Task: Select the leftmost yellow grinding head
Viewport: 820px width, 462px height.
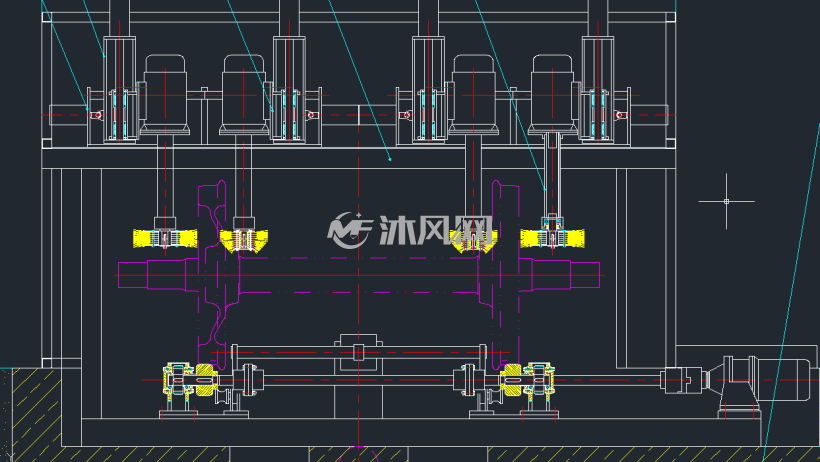Action: (165, 238)
